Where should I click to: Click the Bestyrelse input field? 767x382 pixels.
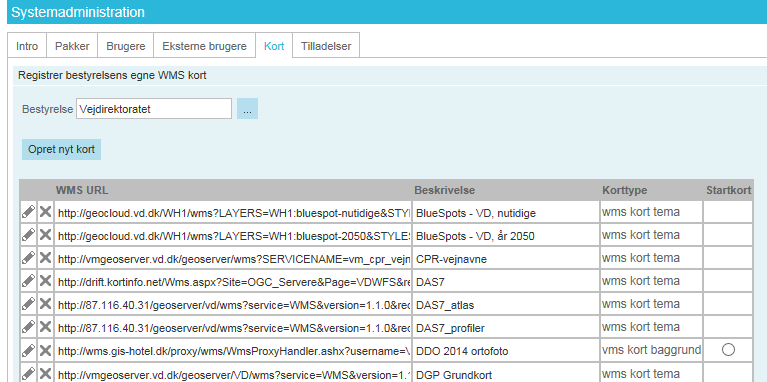point(154,109)
